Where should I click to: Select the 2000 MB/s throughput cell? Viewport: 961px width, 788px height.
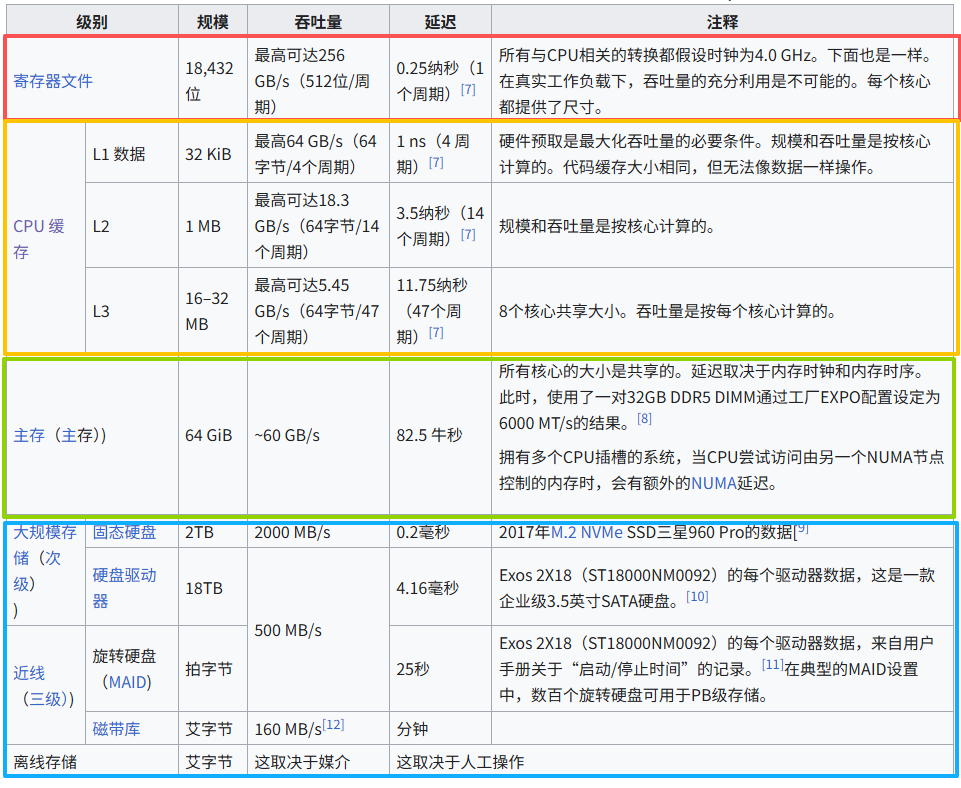point(318,532)
